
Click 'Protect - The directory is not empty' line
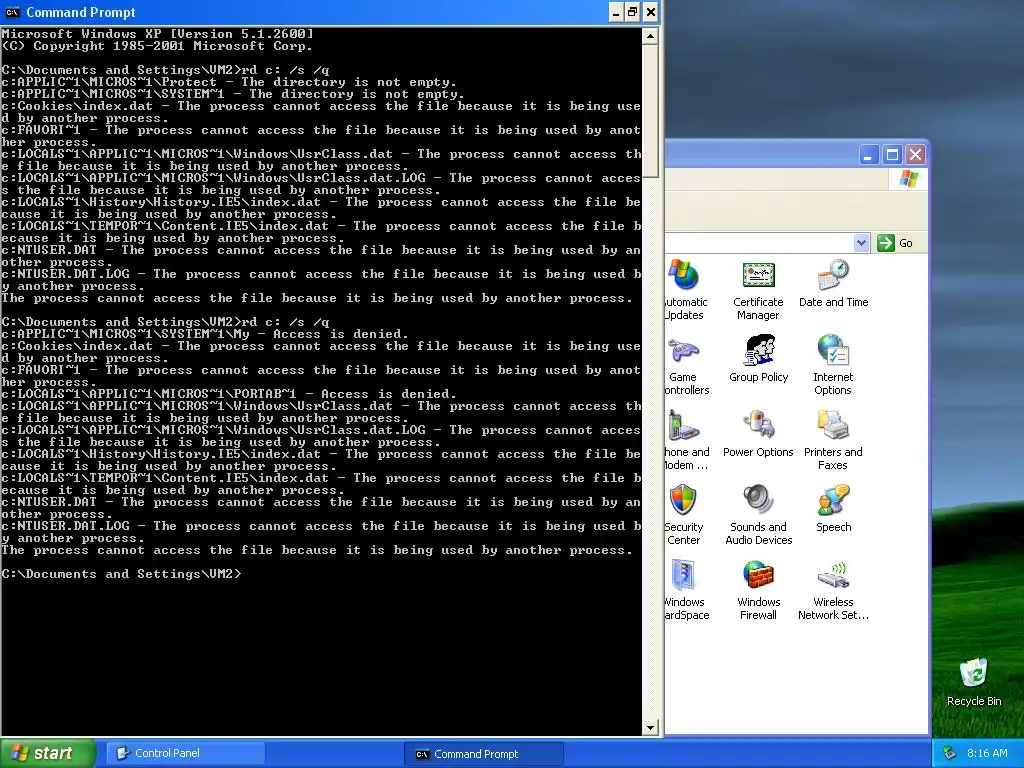pyautogui.click(x=229, y=82)
